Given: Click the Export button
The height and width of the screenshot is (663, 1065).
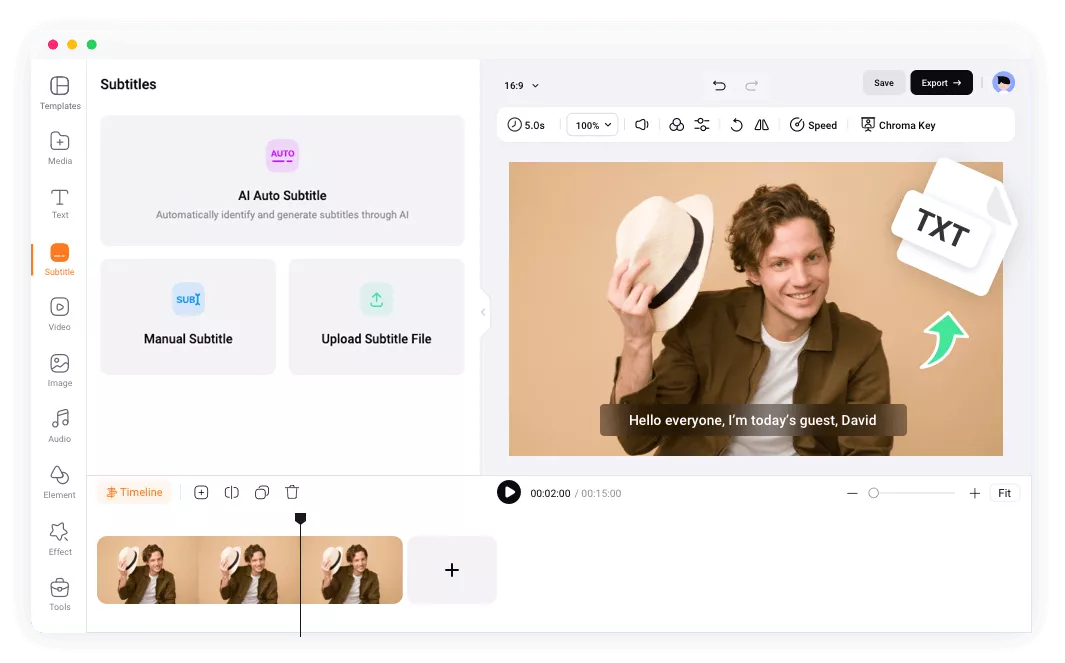Looking at the screenshot, I should 941,83.
